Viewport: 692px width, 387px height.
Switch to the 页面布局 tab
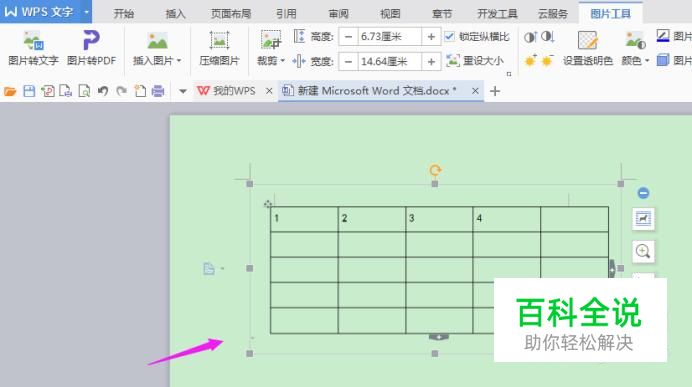pyautogui.click(x=231, y=14)
